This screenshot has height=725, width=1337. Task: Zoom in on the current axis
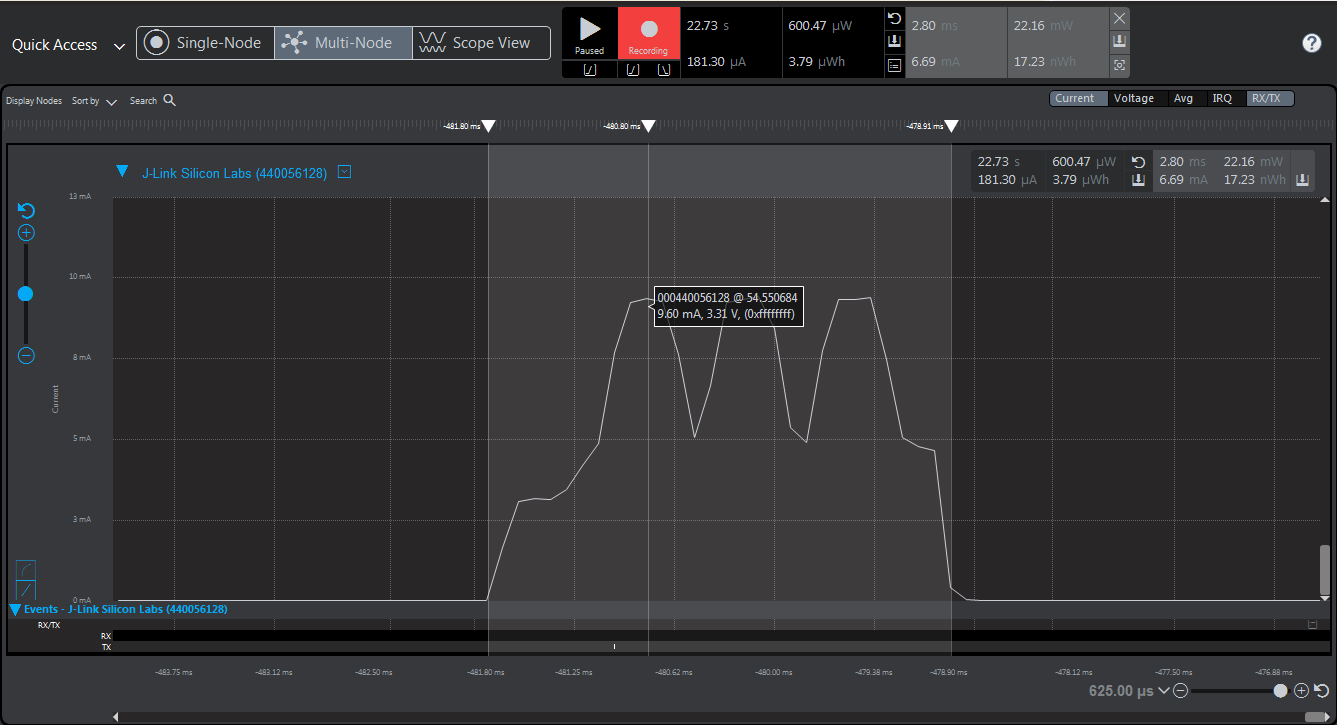27,233
